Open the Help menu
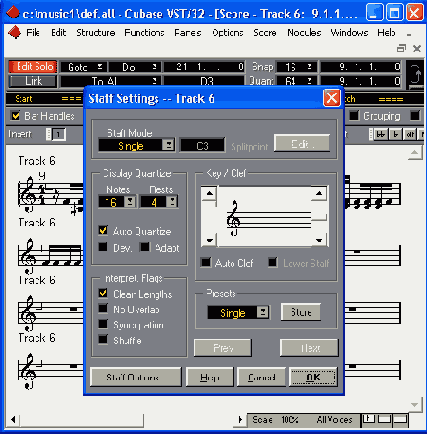427x434 pixels. pyautogui.click(x=386, y=33)
